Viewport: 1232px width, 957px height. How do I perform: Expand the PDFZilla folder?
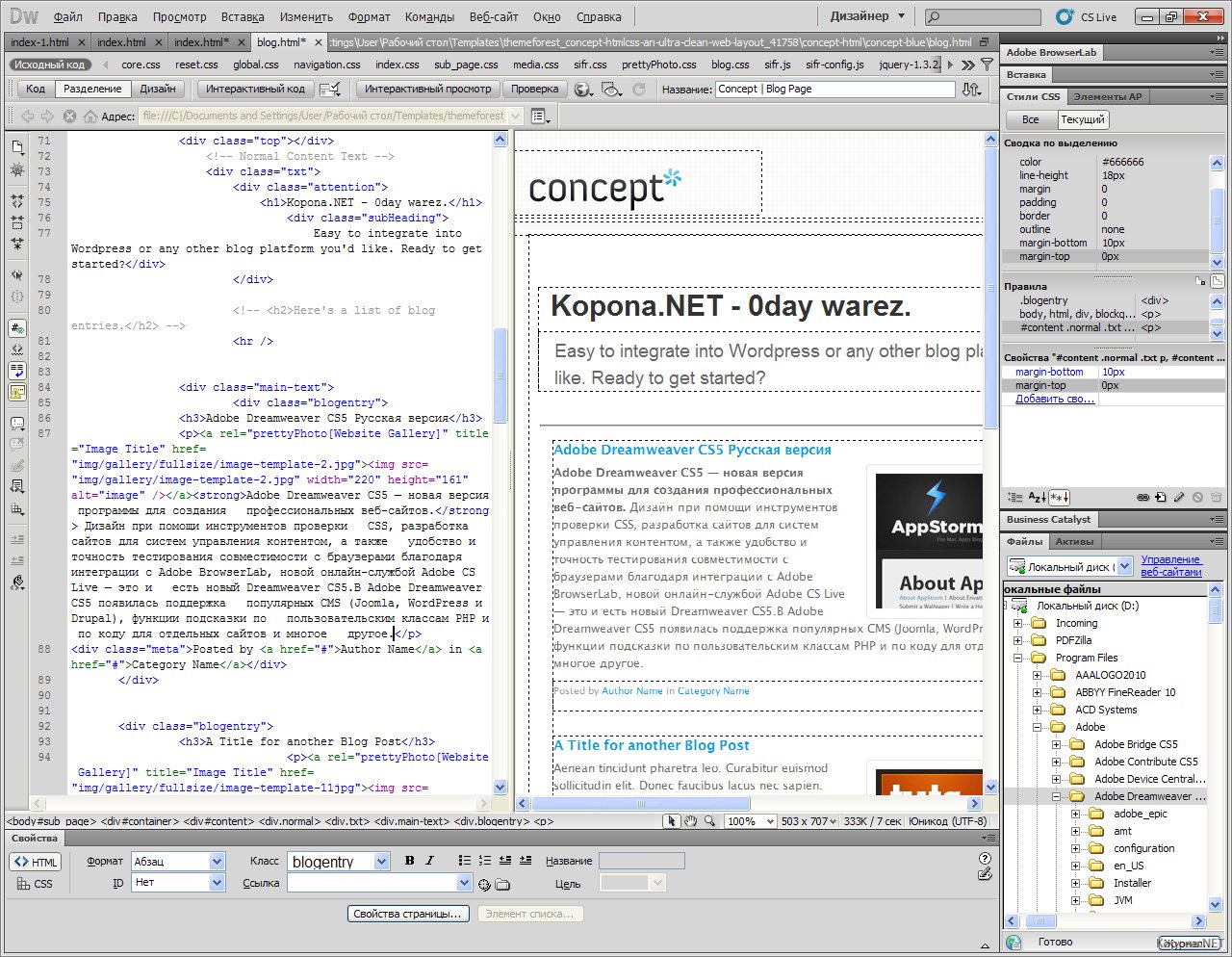tap(1017, 640)
